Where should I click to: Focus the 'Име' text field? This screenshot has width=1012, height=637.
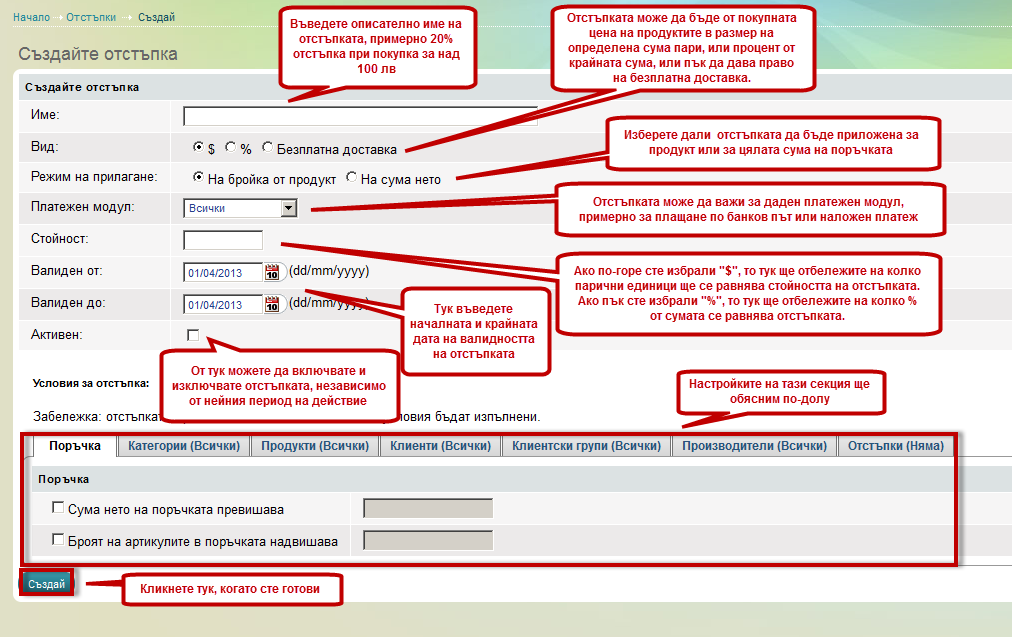coord(360,116)
